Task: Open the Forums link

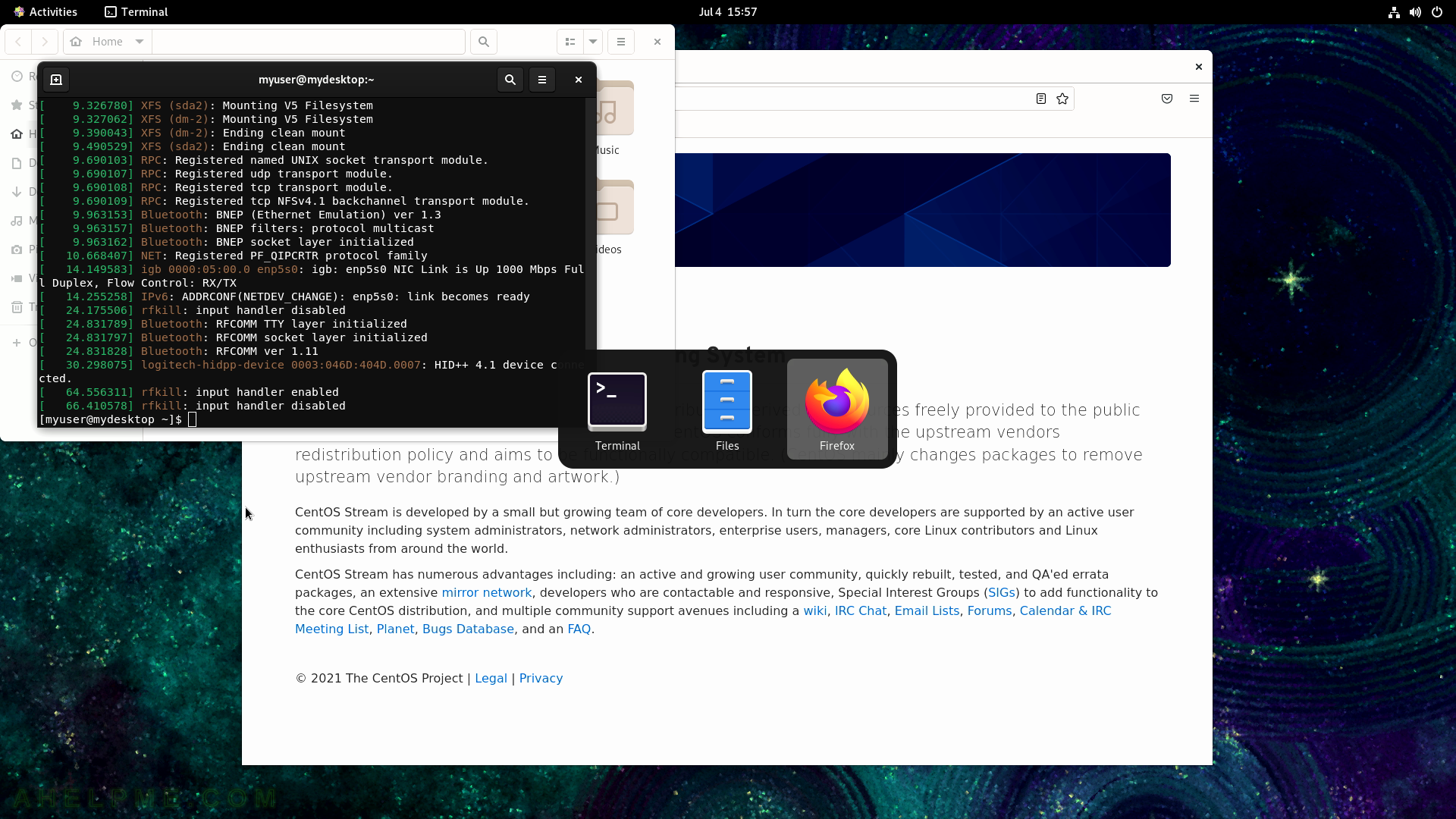Action: (x=990, y=611)
